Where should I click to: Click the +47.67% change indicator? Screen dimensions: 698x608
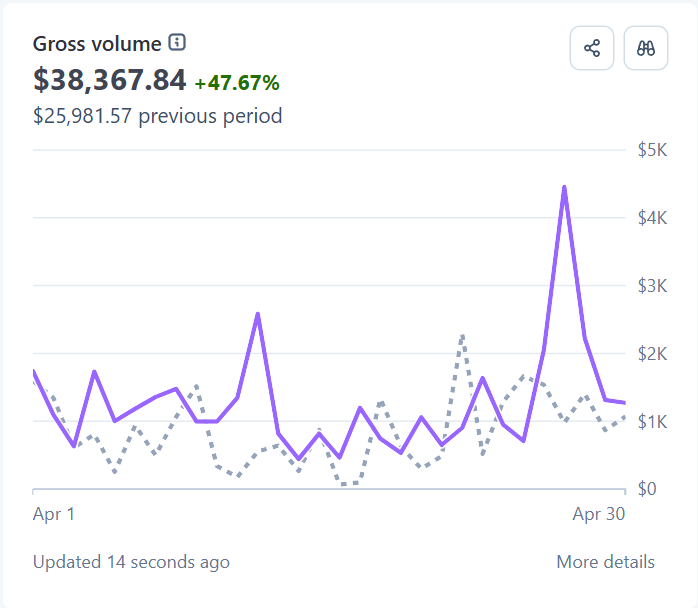tap(237, 83)
